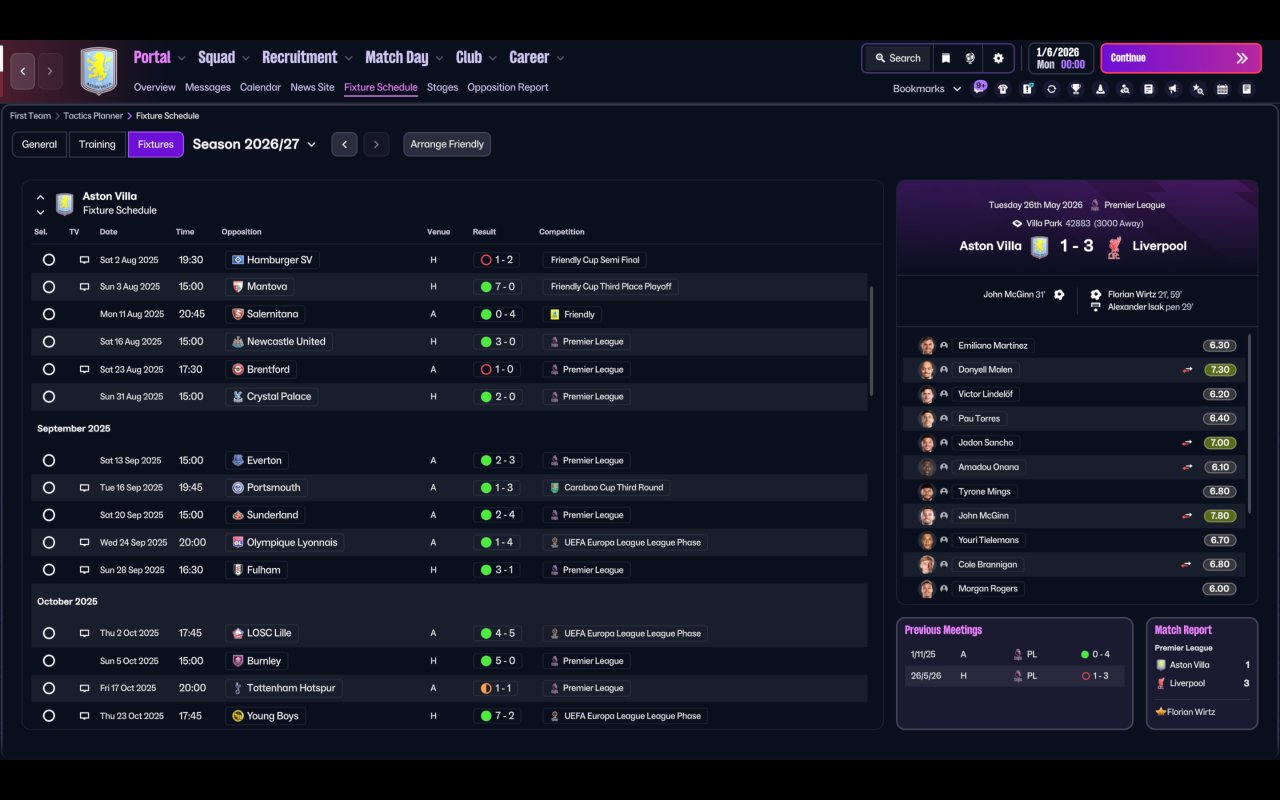Open the General planner view
The width and height of the screenshot is (1280, 800).
pos(40,144)
